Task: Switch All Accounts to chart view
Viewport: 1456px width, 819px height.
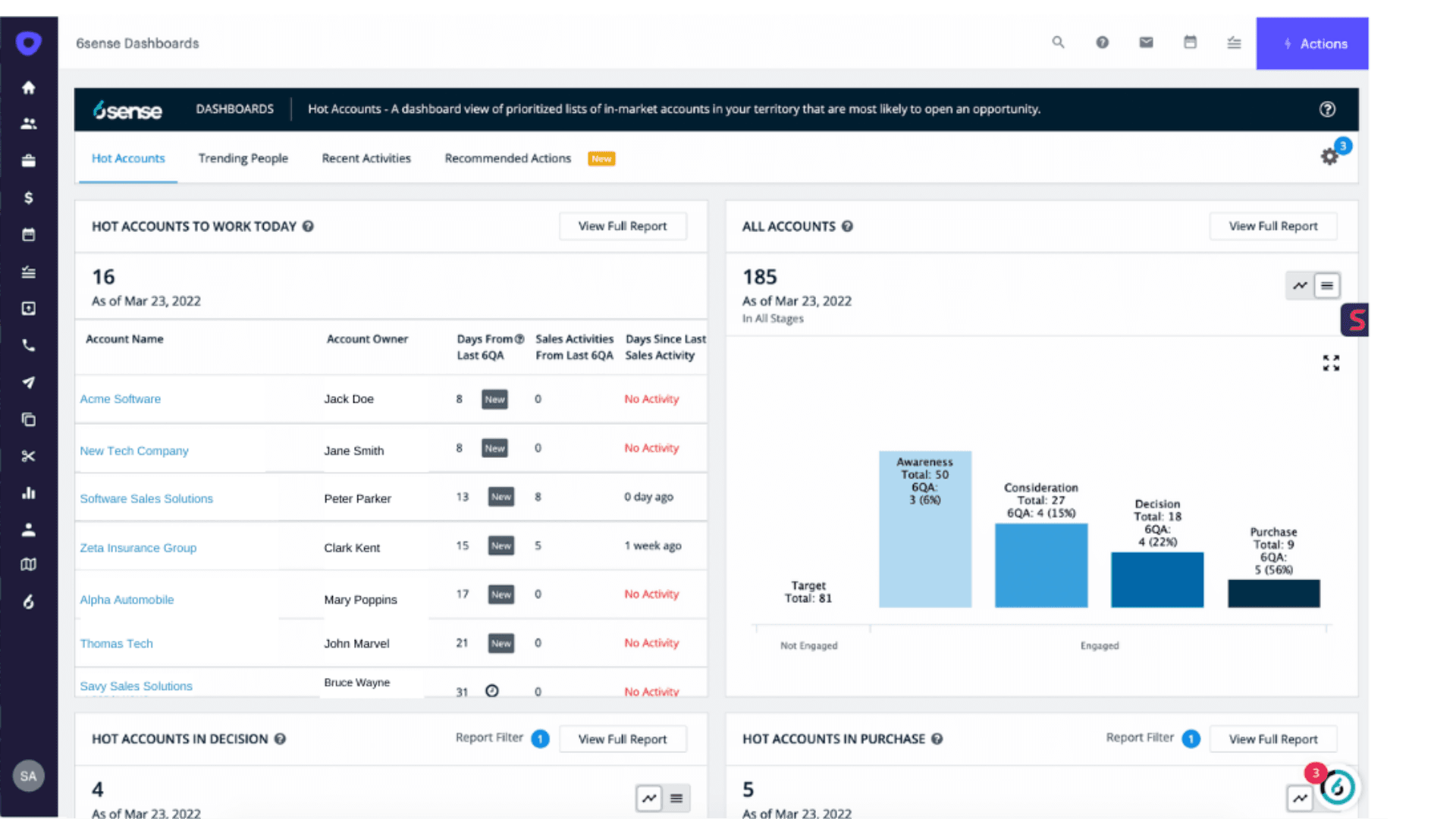Action: click(x=1300, y=286)
